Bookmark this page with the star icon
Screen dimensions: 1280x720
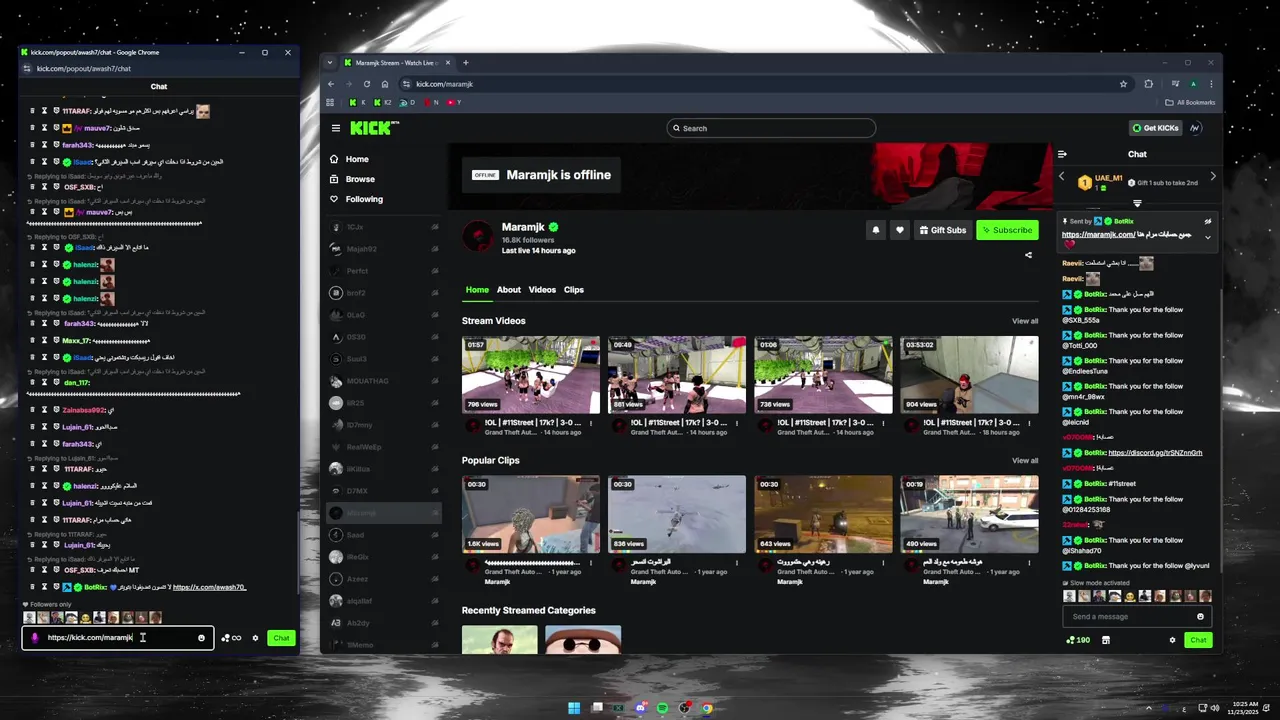point(1124,84)
